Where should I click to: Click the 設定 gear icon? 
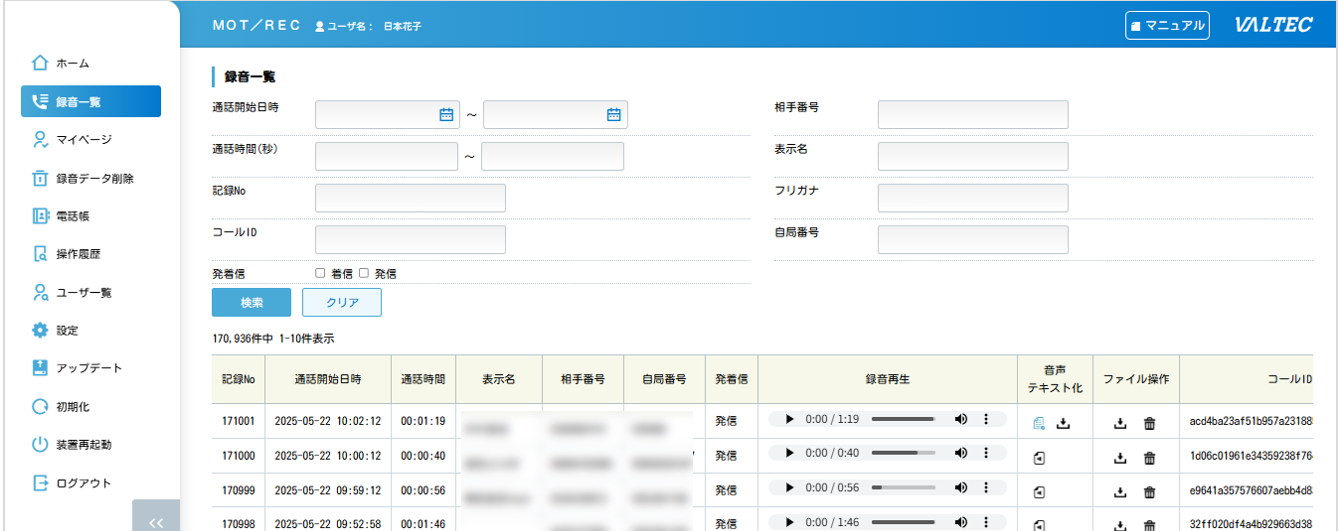tap(40, 330)
